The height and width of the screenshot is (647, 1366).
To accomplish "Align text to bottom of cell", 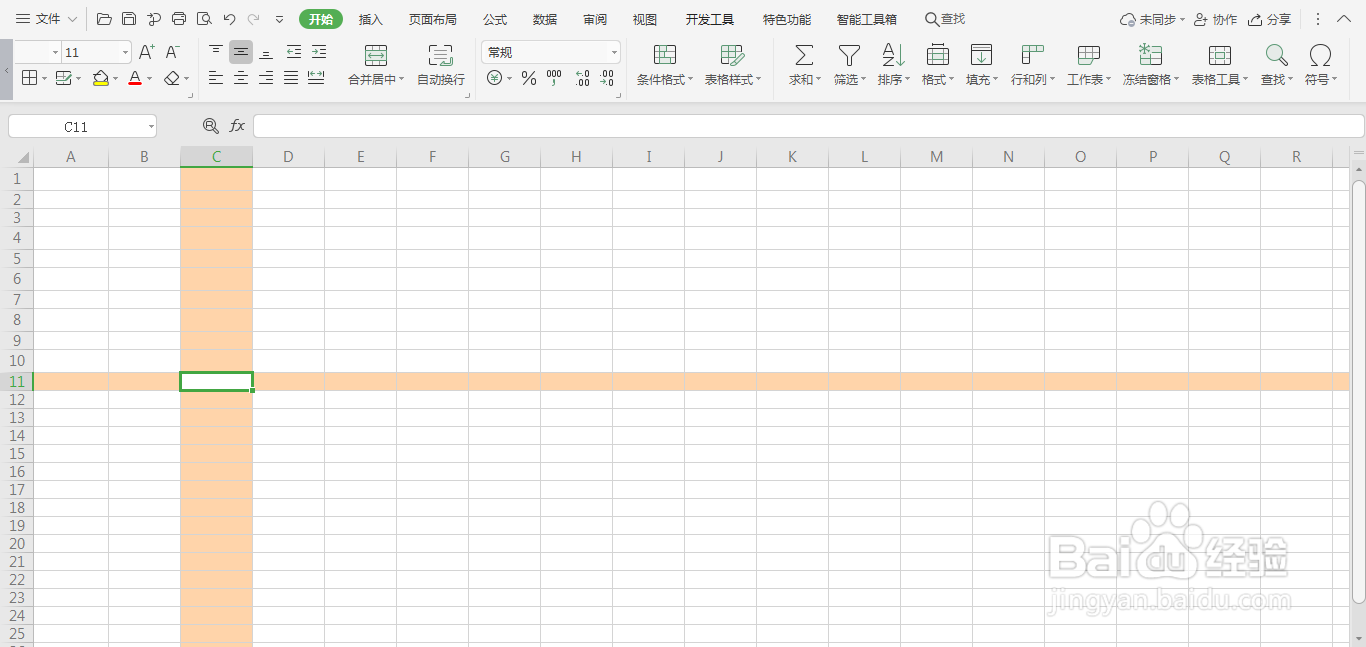I will pyautogui.click(x=266, y=52).
